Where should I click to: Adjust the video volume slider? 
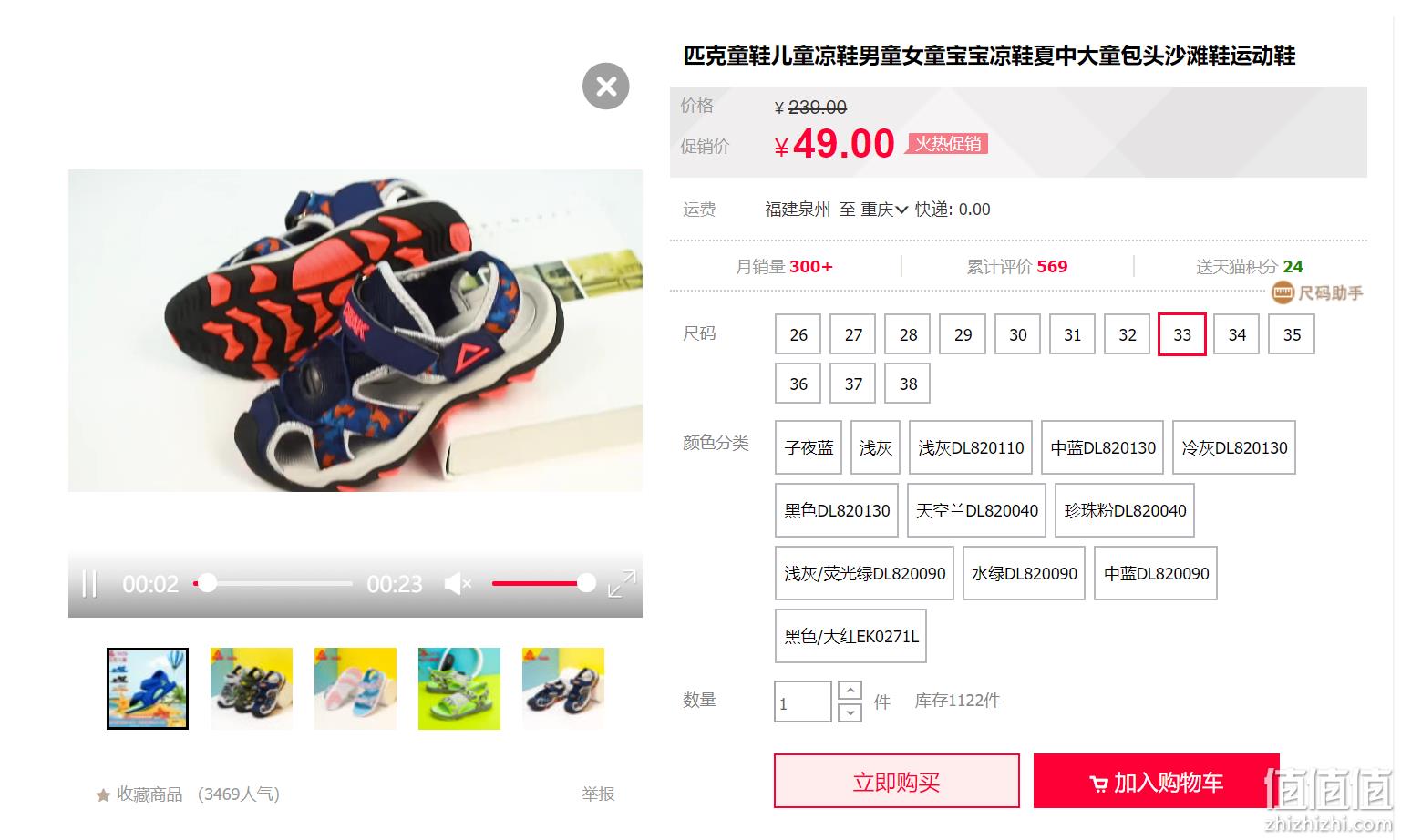point(544,583)
